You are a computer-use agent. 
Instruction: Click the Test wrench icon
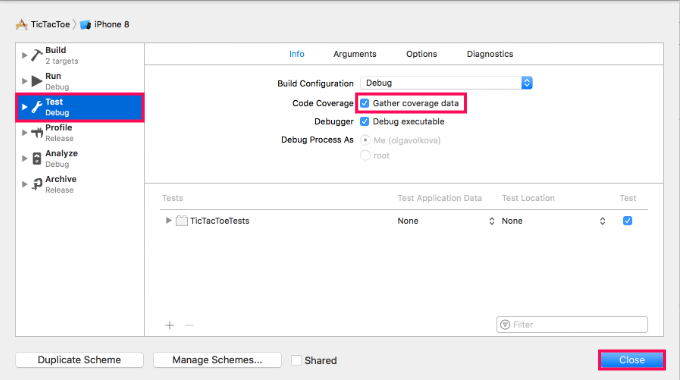coord(37,107)
